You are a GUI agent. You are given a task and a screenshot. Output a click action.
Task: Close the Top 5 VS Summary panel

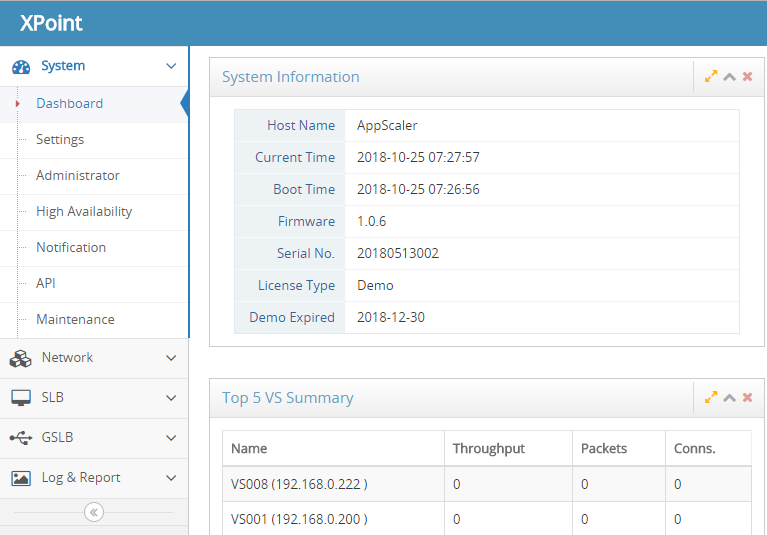(x=747, y=397)
